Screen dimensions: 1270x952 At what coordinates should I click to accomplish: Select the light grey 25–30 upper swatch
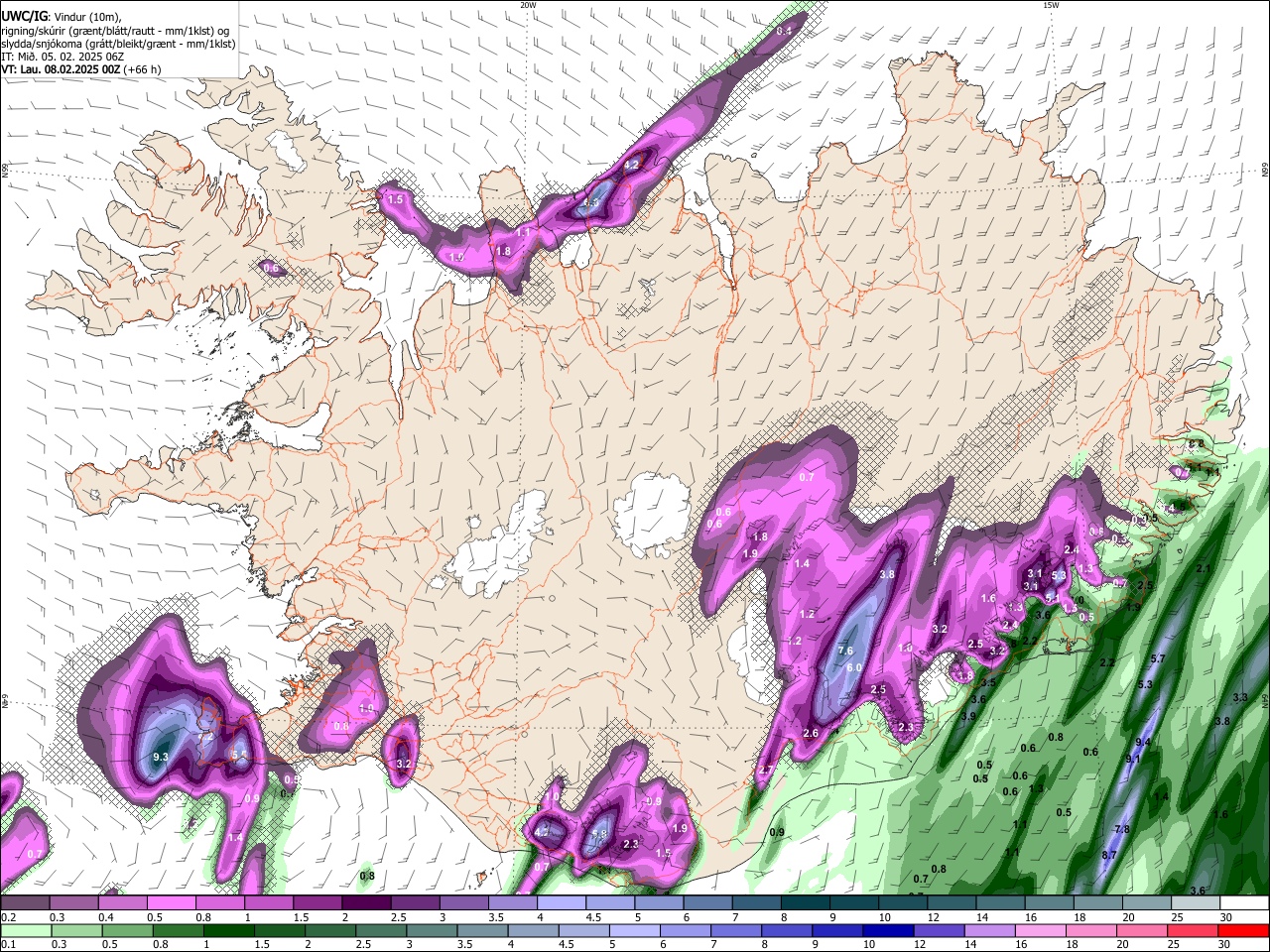[1195, 903]
